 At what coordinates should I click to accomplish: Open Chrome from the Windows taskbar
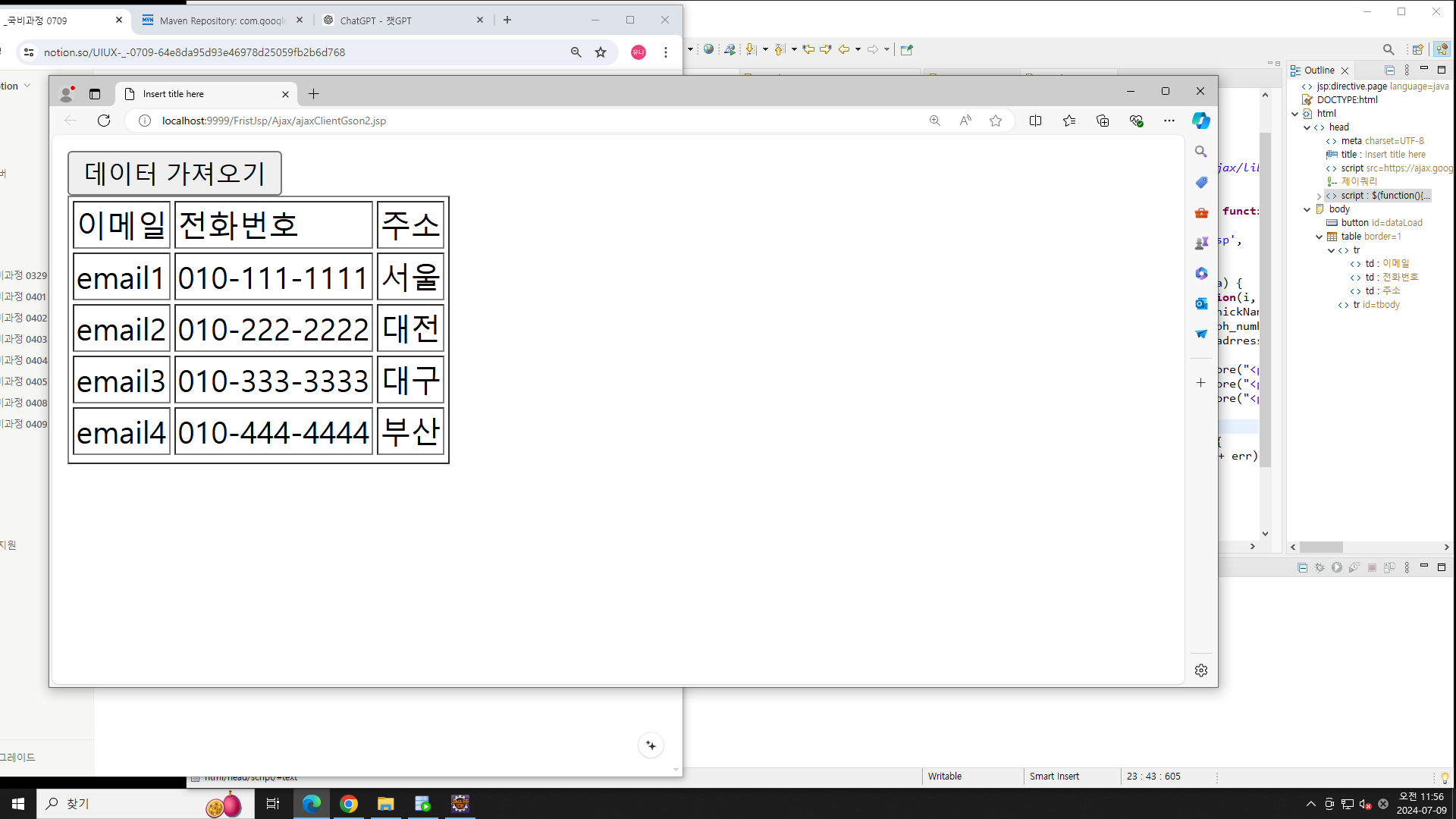click(349, 804)
